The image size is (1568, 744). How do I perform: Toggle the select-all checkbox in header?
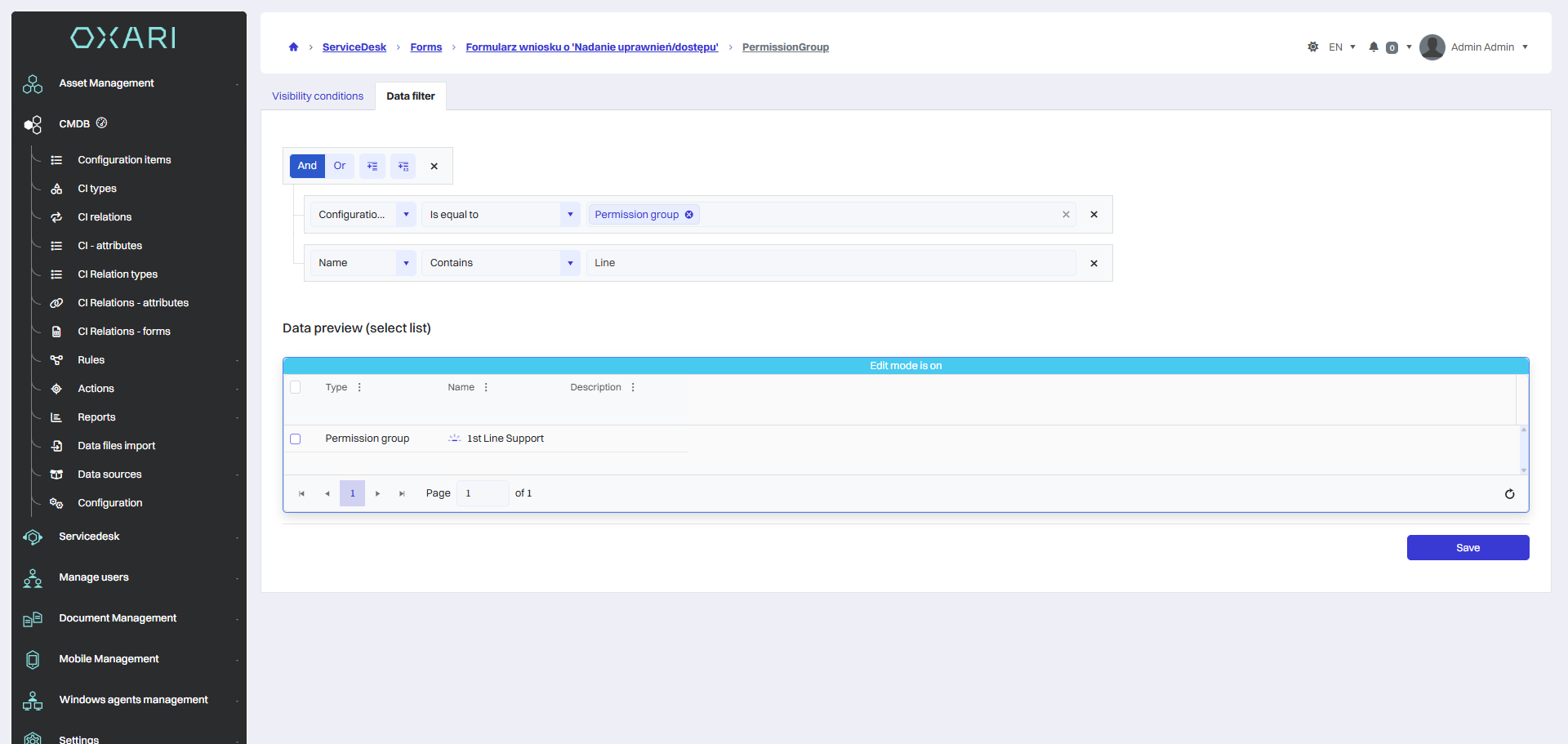(296, 388)
